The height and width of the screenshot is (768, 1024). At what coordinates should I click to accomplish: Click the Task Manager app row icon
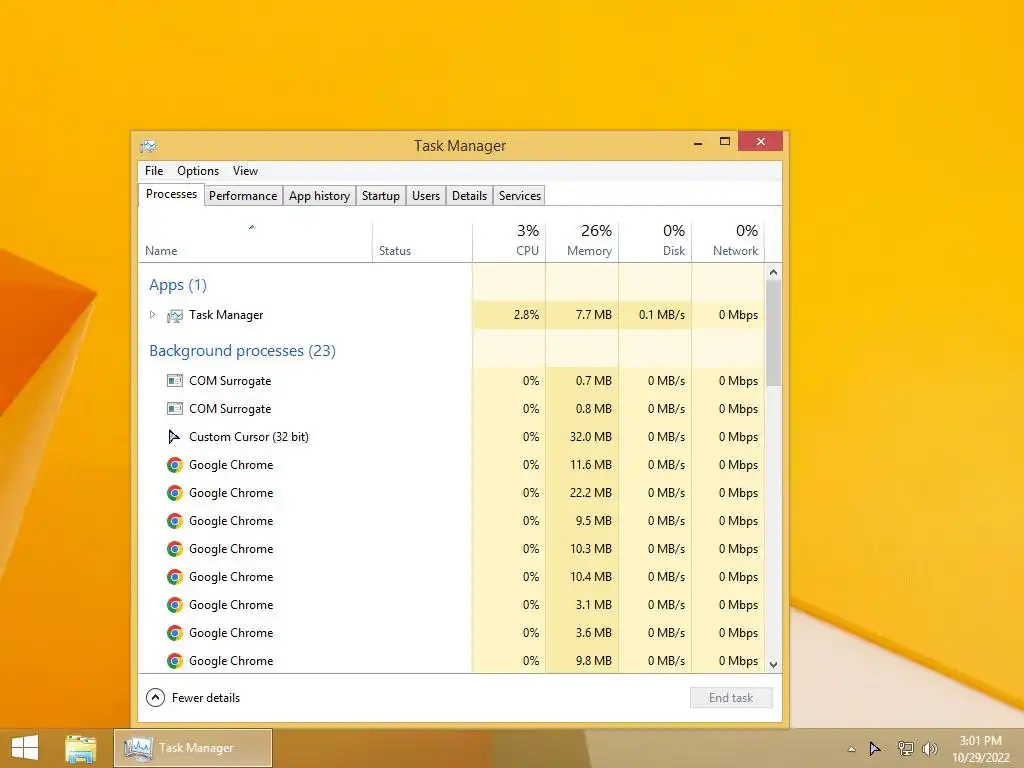(175, 315)
